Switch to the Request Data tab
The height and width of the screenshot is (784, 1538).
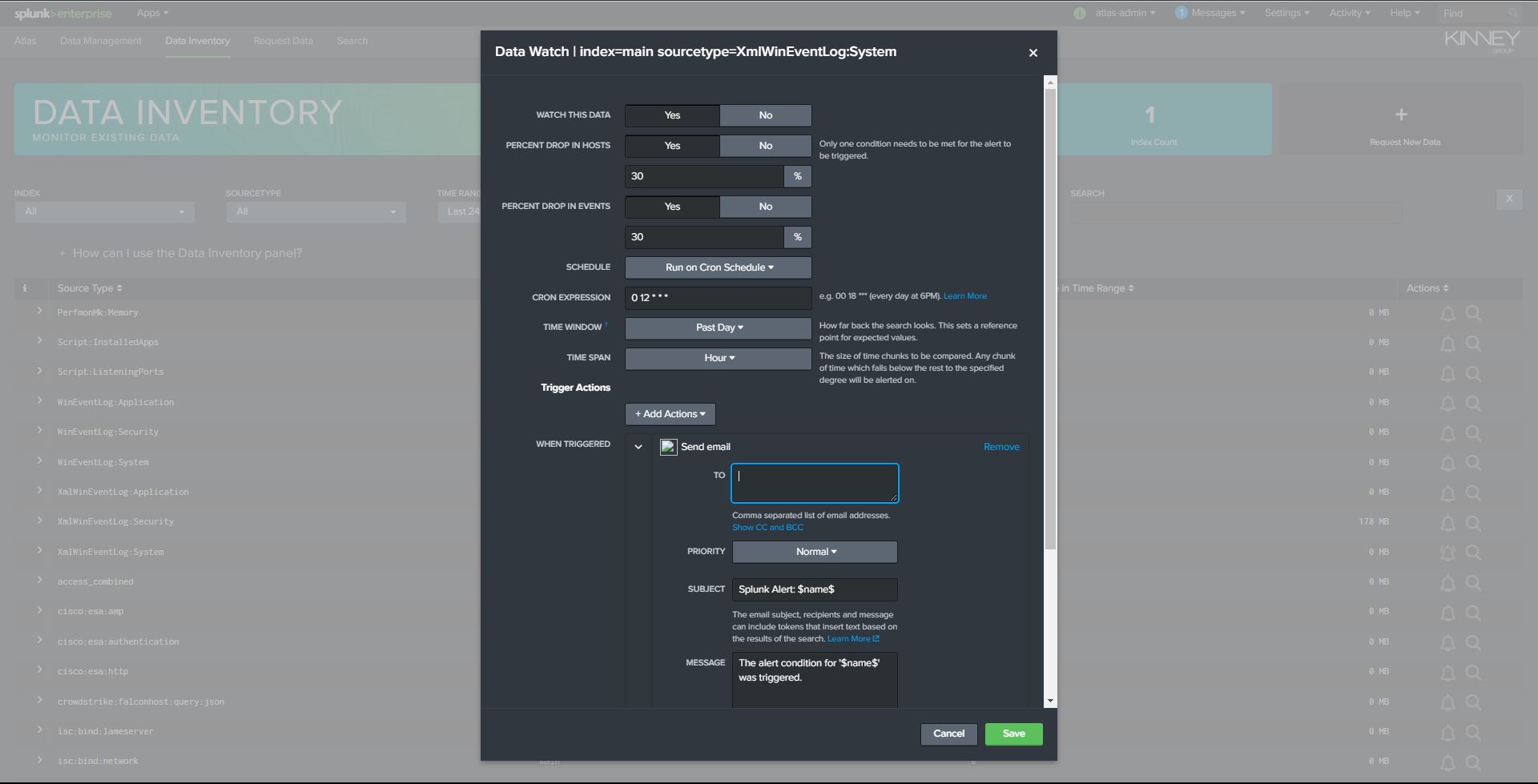pyautogui.click(x=283, y=41)
